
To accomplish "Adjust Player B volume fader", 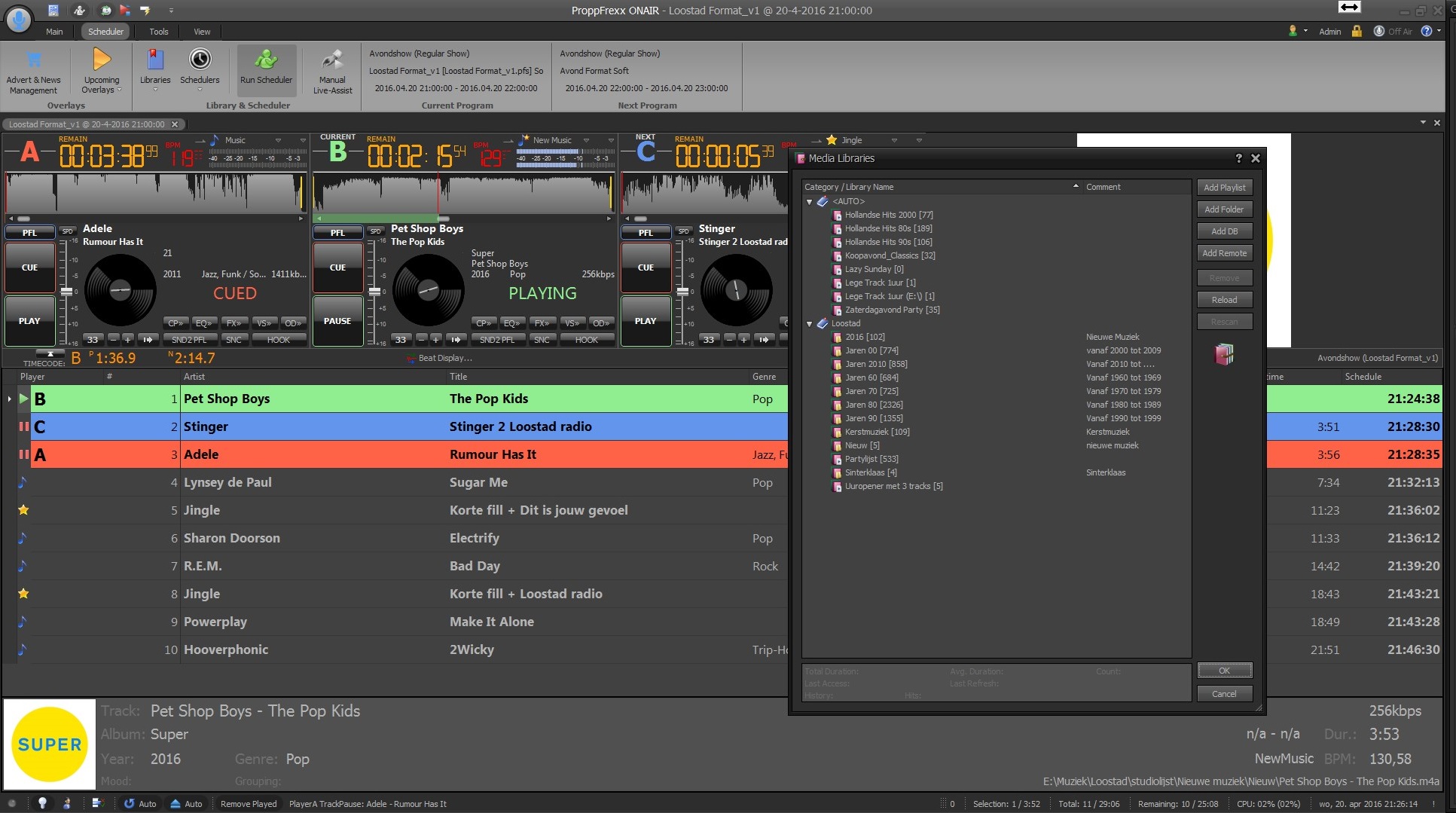I will [374, 291].
